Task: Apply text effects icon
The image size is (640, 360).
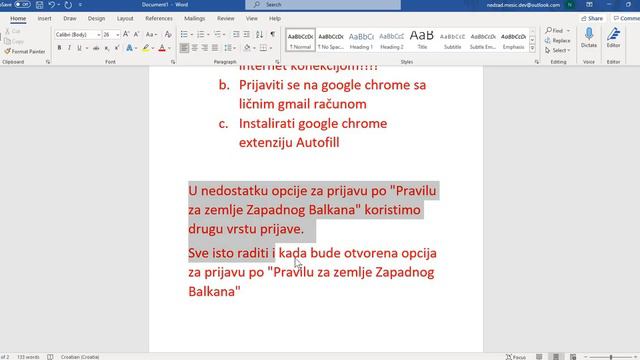Action: tap(129, 48)
